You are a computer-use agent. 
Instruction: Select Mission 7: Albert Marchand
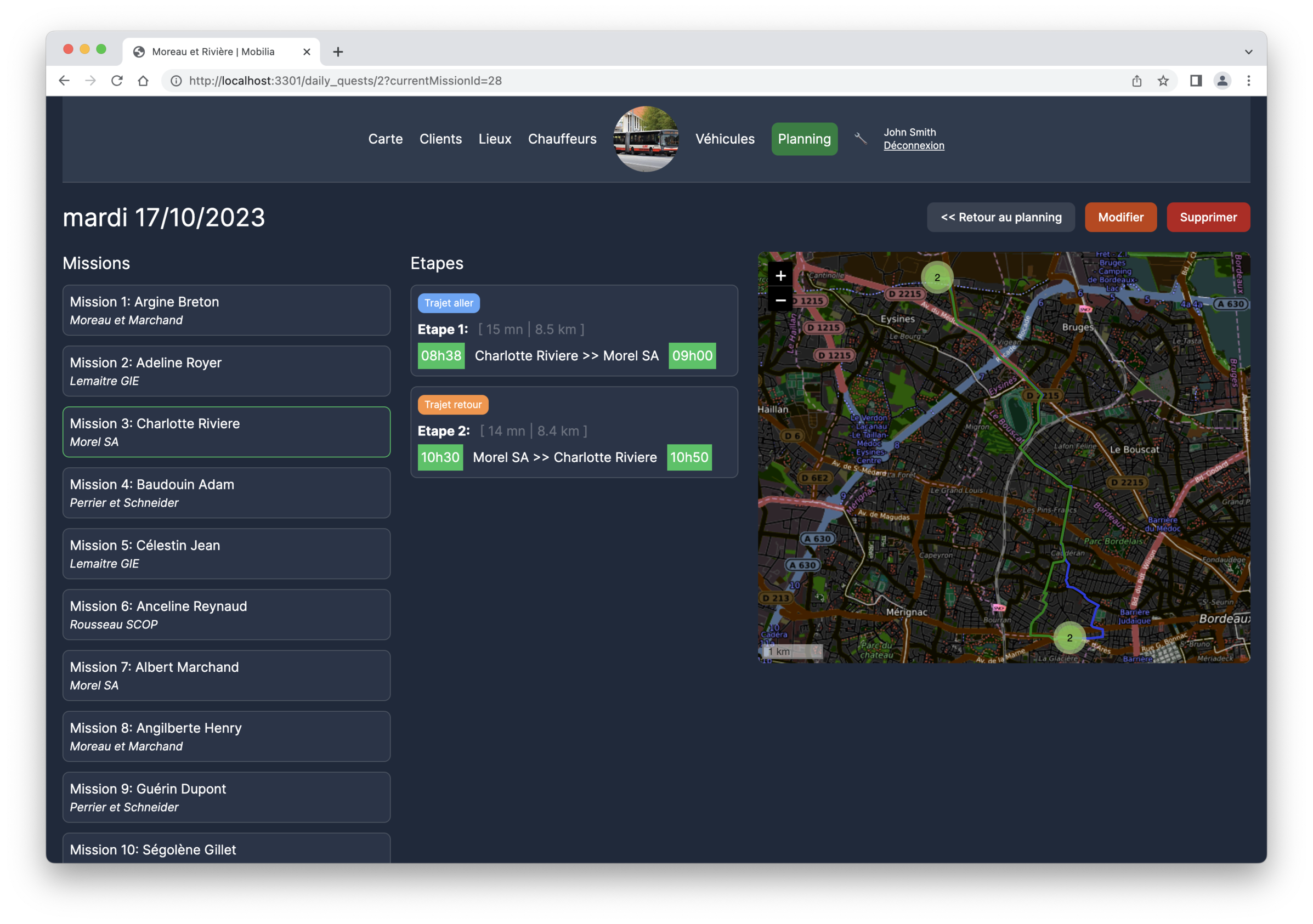coord(227,676)
